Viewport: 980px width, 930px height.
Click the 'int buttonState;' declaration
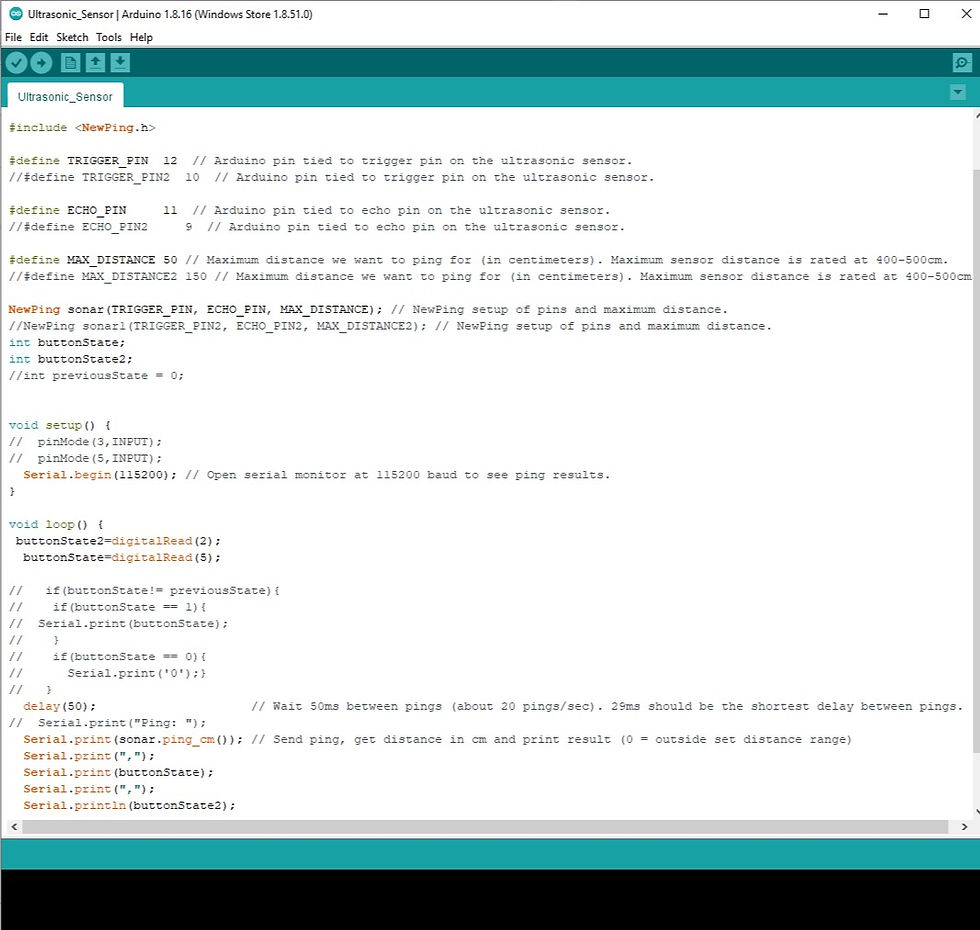67,342
